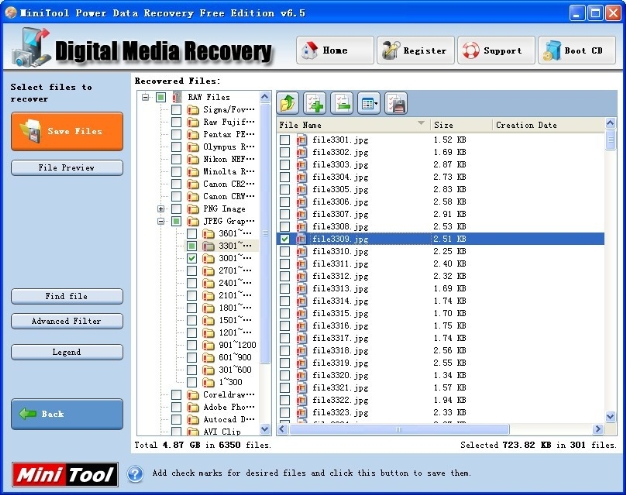The height and width of the screenshot is (495, 626).
Task: Click the 901~1200 folder icon
Action: (x=208, y=345)
